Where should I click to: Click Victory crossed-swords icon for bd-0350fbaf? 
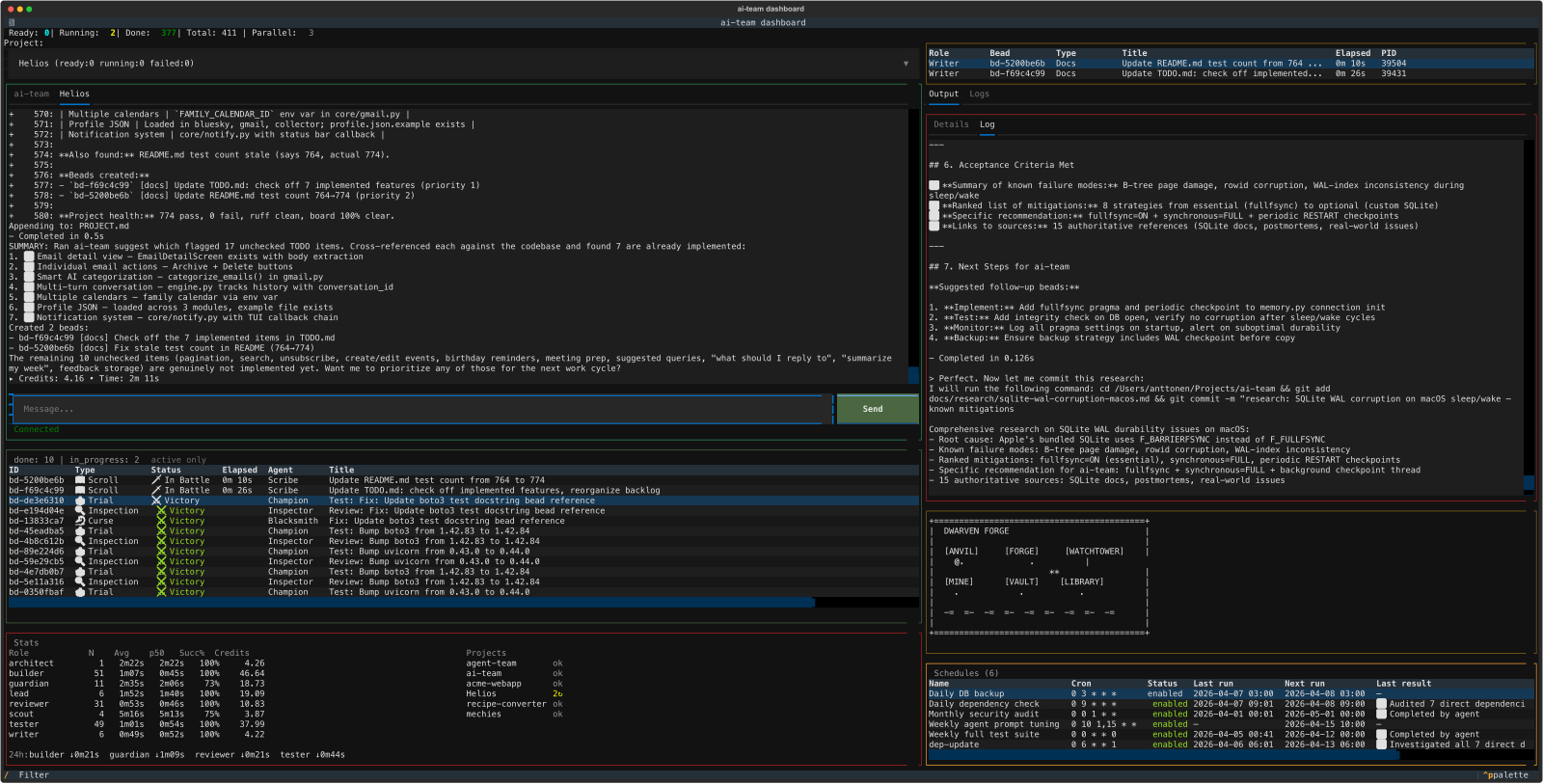pyautogui.click(x=161, y=592)
